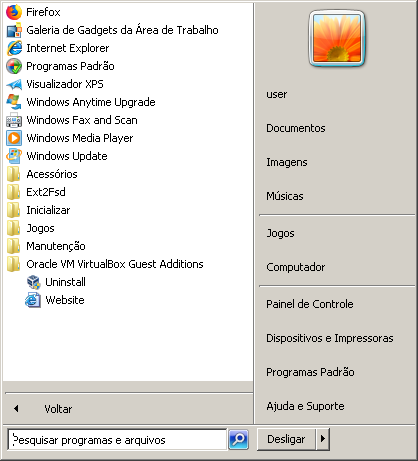
Task: Click the VirtualBox Uninstall icon
Action: pyautogui.click(x=33, y=282)
